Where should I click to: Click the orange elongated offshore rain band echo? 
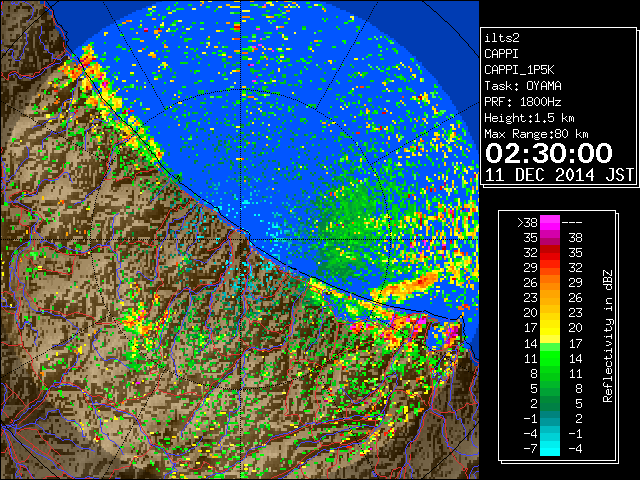click(404, 287)
